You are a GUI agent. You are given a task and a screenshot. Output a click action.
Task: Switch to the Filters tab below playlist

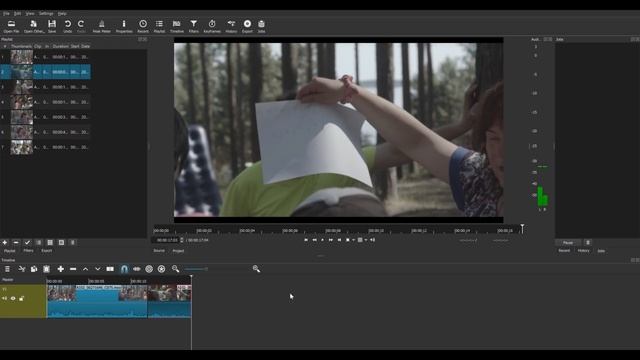pos(28,251)
